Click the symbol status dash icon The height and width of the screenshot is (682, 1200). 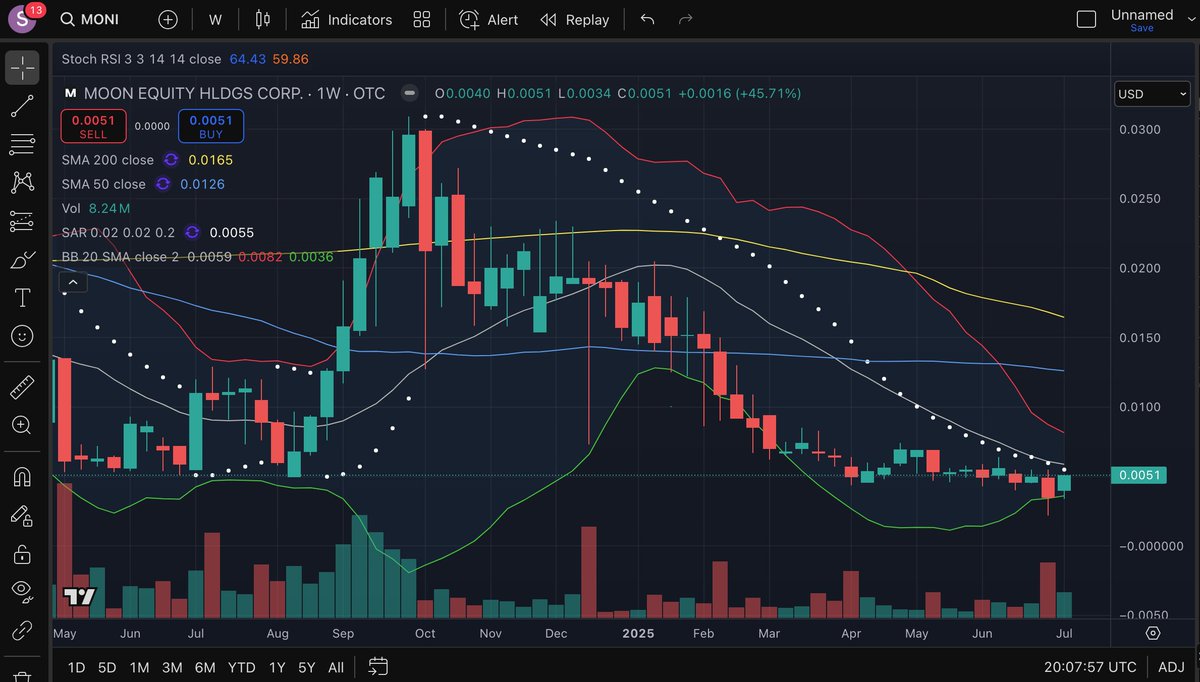tap(409, 93)
